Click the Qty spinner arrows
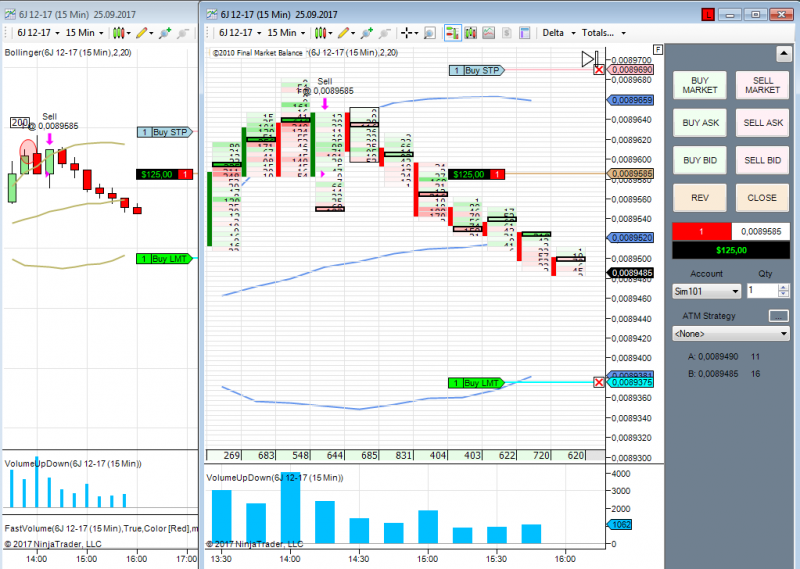Image resolution: width=800 pixels, height=569 pixels. [x=784, y=291]
